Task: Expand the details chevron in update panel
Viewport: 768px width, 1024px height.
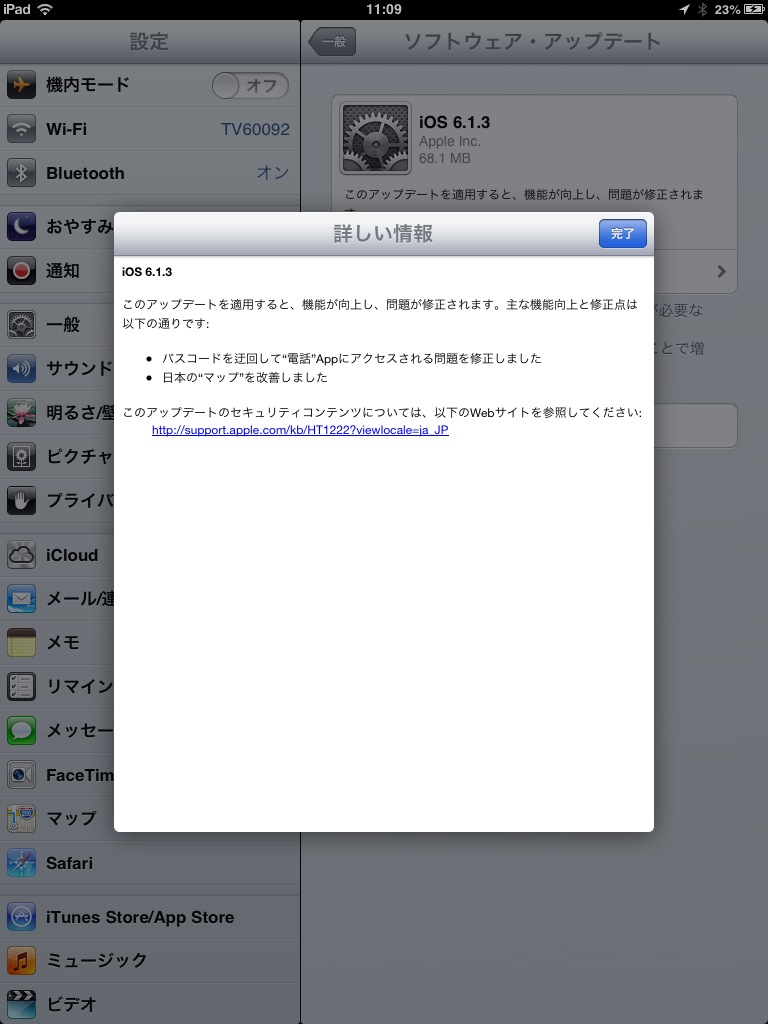Action: pos(722,271)
